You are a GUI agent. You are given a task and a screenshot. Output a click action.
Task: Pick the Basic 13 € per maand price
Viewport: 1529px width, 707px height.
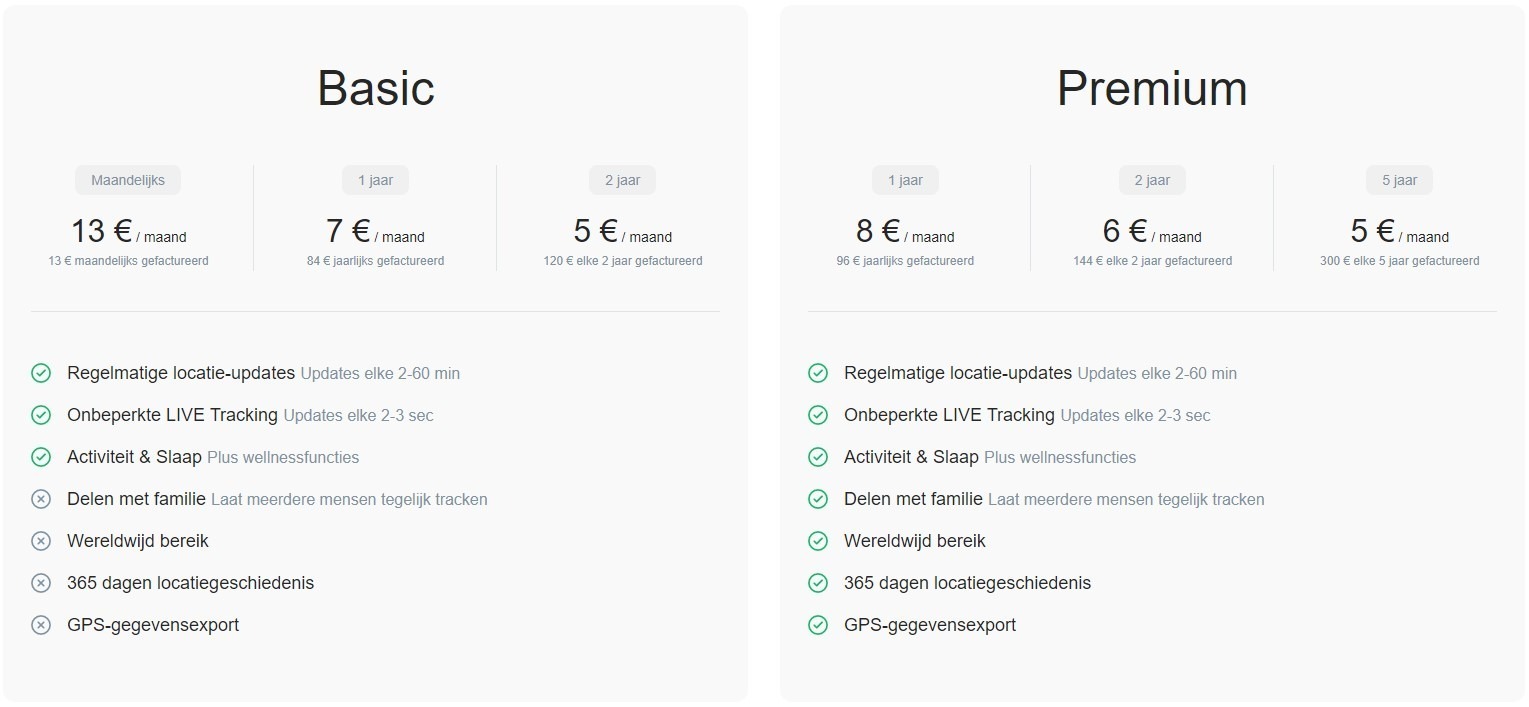tap(128, 232)
